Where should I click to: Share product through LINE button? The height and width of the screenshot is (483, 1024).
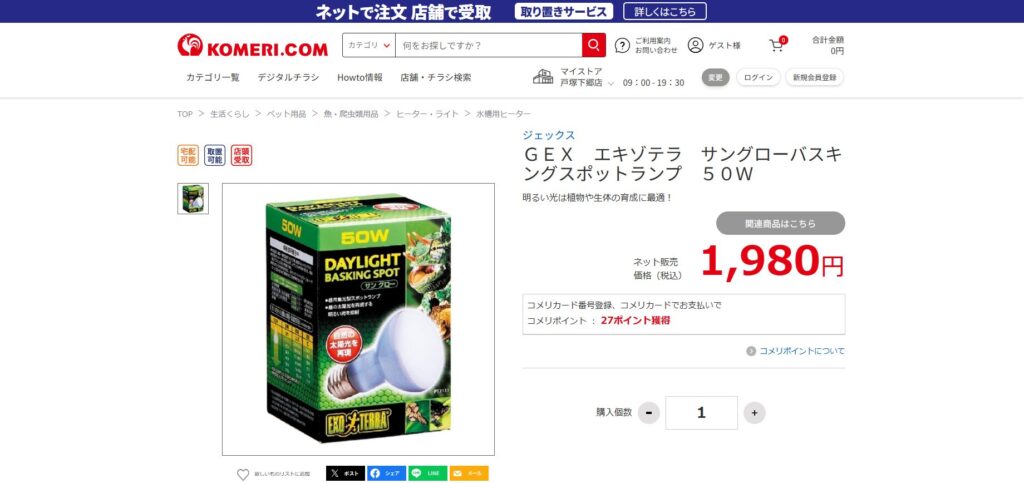pyautogui.click(x=428, y=474)
